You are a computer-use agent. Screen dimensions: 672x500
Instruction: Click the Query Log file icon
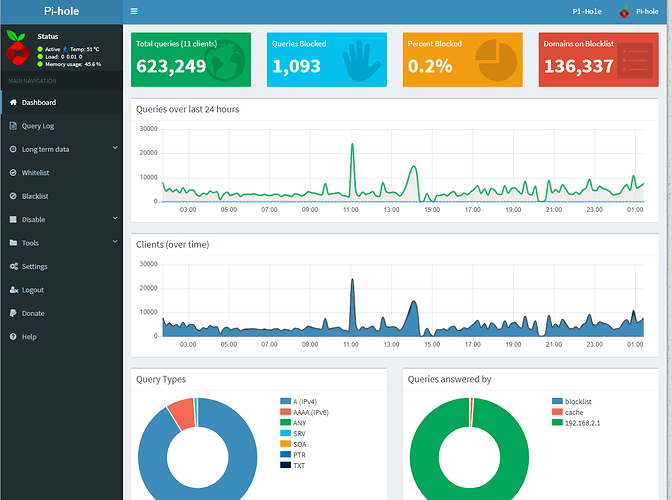(x=13, y=126)
